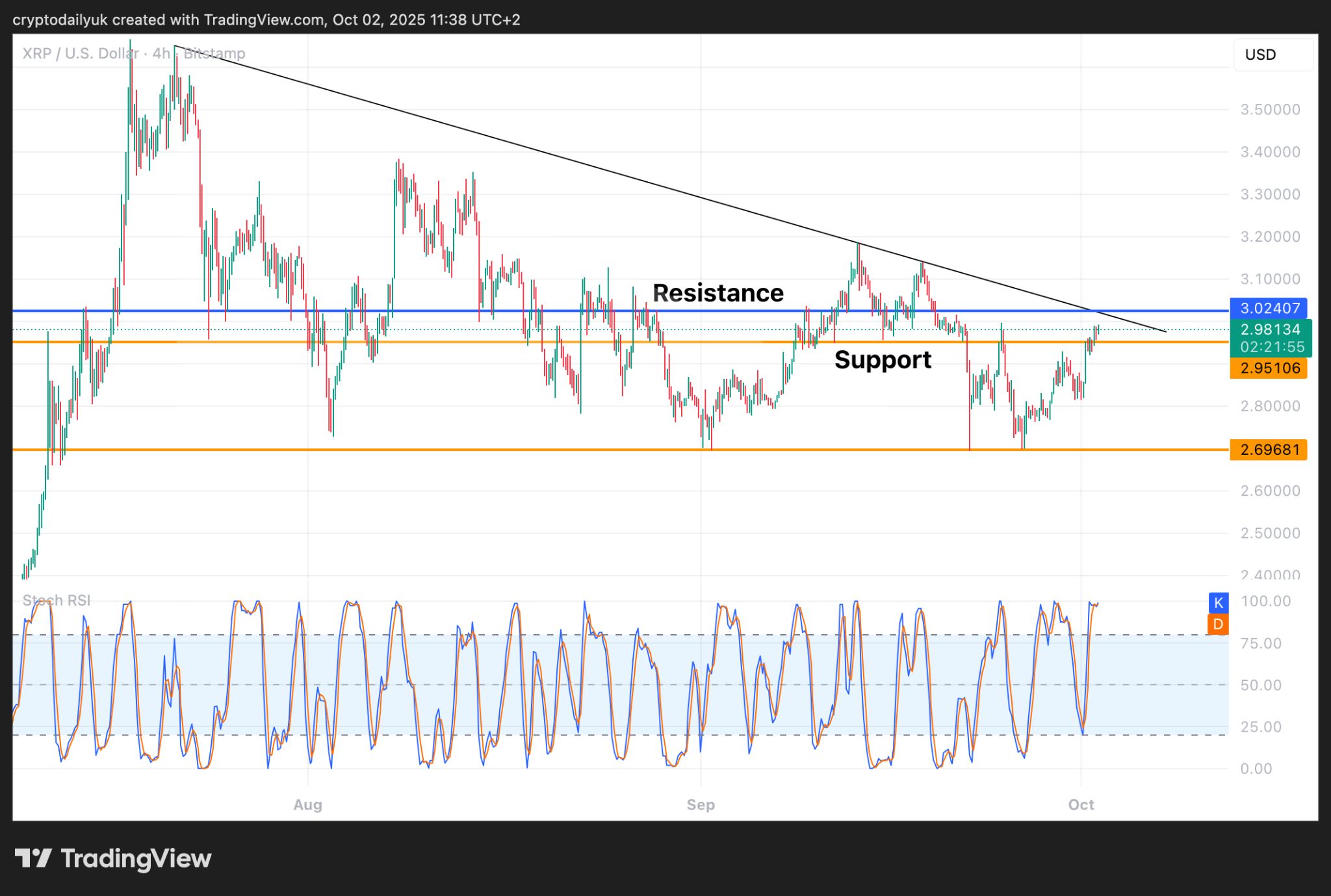Select the Support text annotation

pyautogui.click(x=883, y=359)
